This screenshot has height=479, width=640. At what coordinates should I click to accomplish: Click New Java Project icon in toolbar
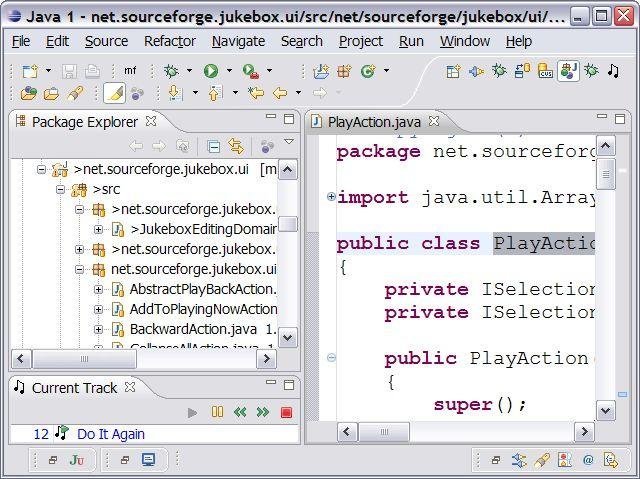point(321,71)
